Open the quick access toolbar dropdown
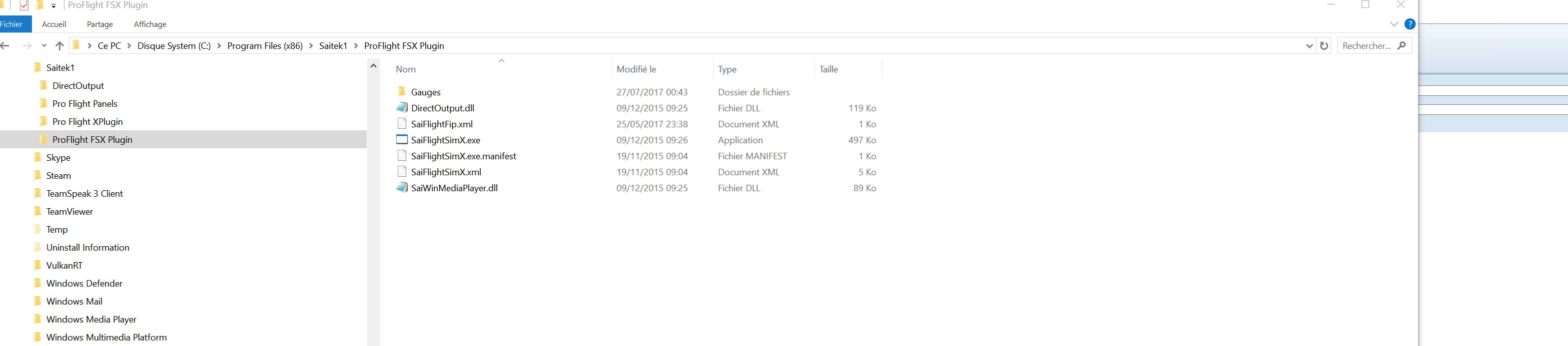This screenshot has width=1568, height=346. [x=53, y=6]
